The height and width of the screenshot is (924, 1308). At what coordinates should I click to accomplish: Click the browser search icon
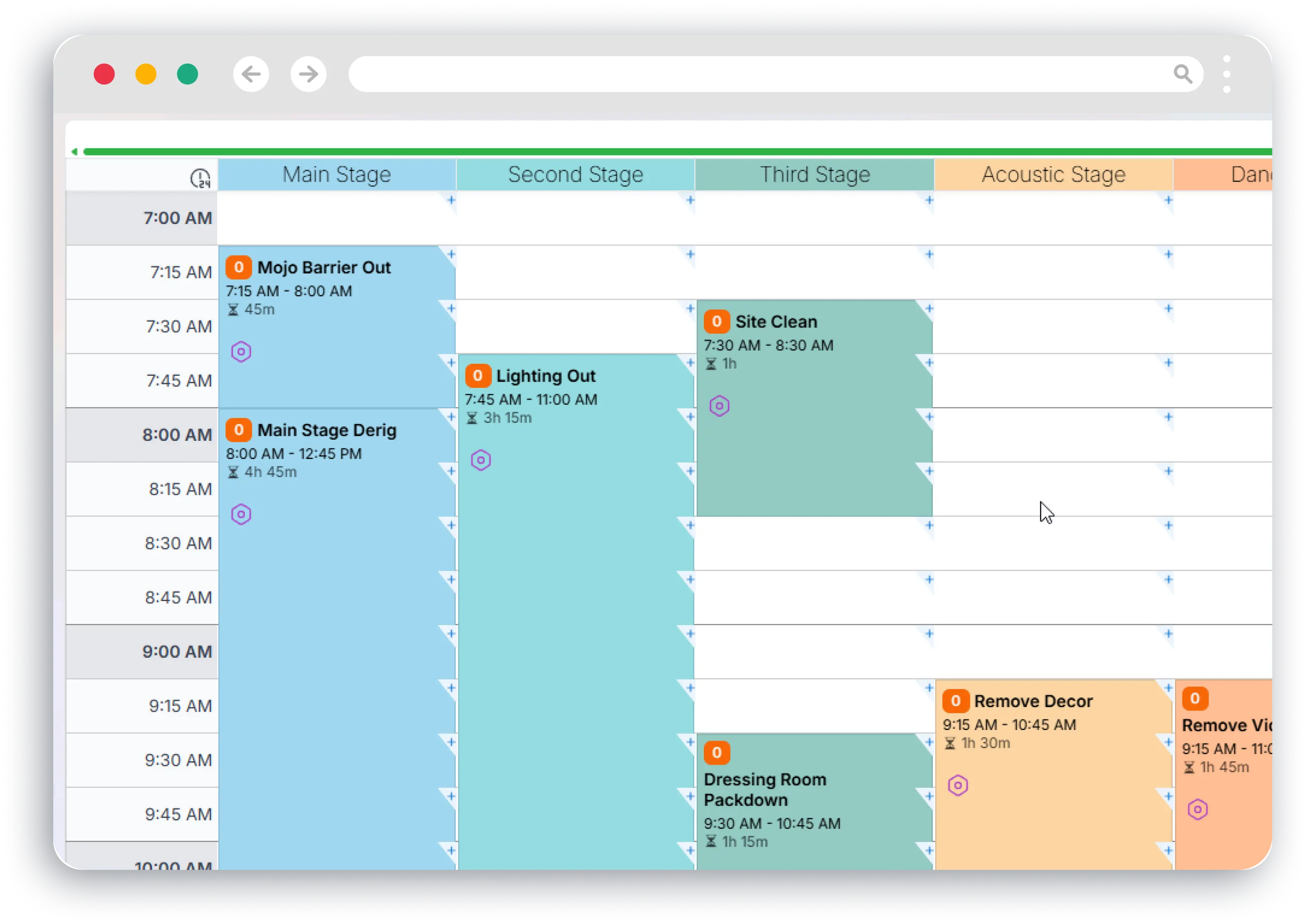pos(1183,74)
